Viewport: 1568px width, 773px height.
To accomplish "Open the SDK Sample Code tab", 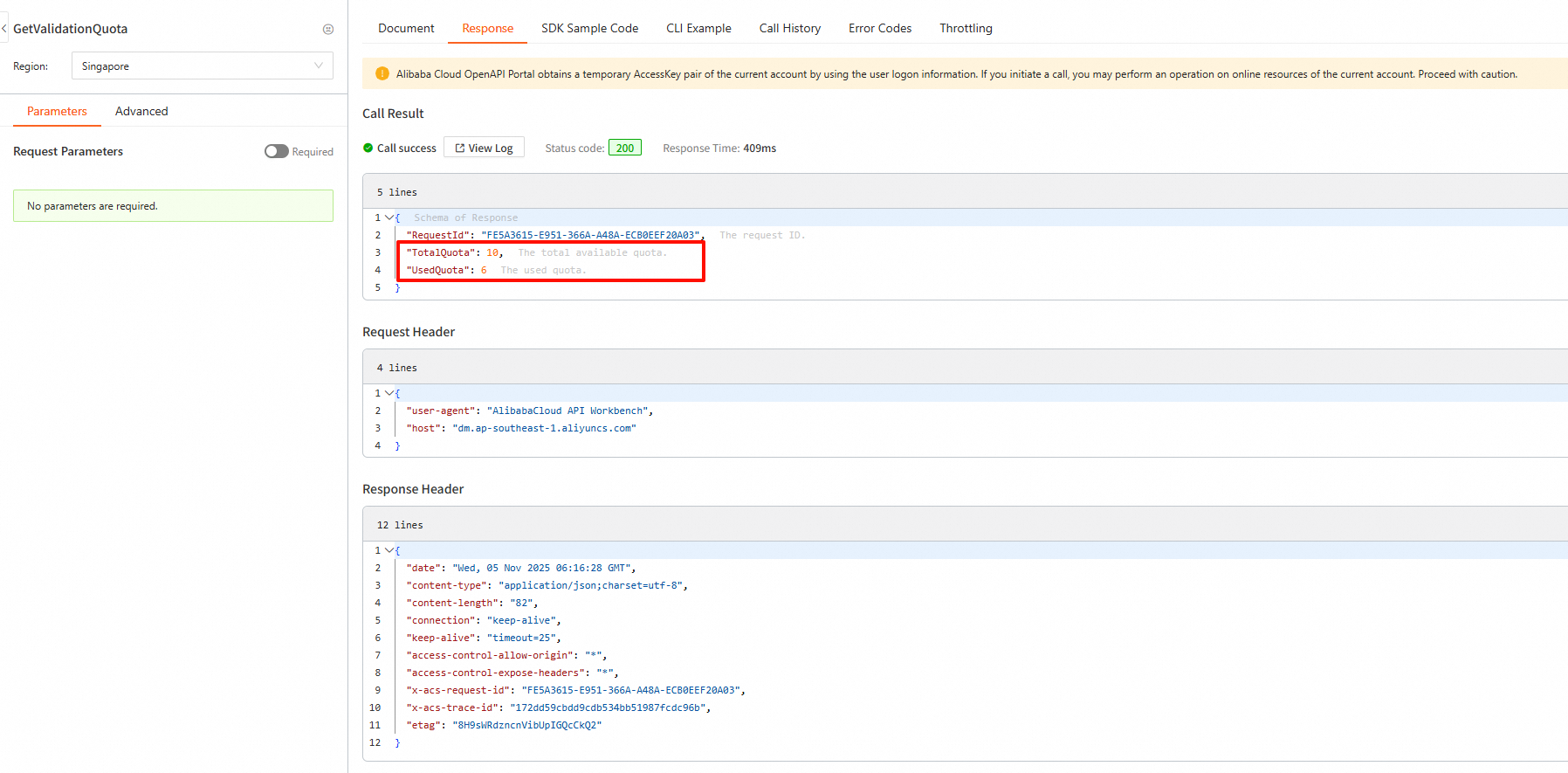I will pos(590,28).
